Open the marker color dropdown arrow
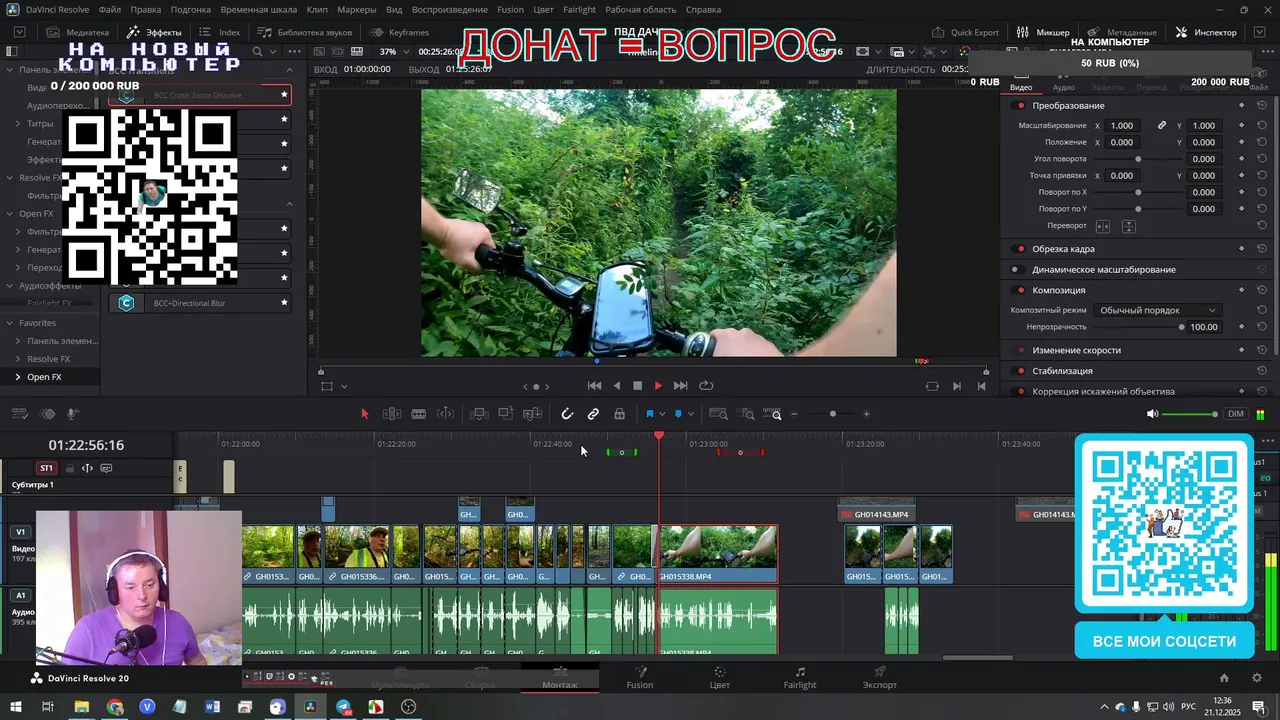1280x720 pixels. tap(690, 414)
